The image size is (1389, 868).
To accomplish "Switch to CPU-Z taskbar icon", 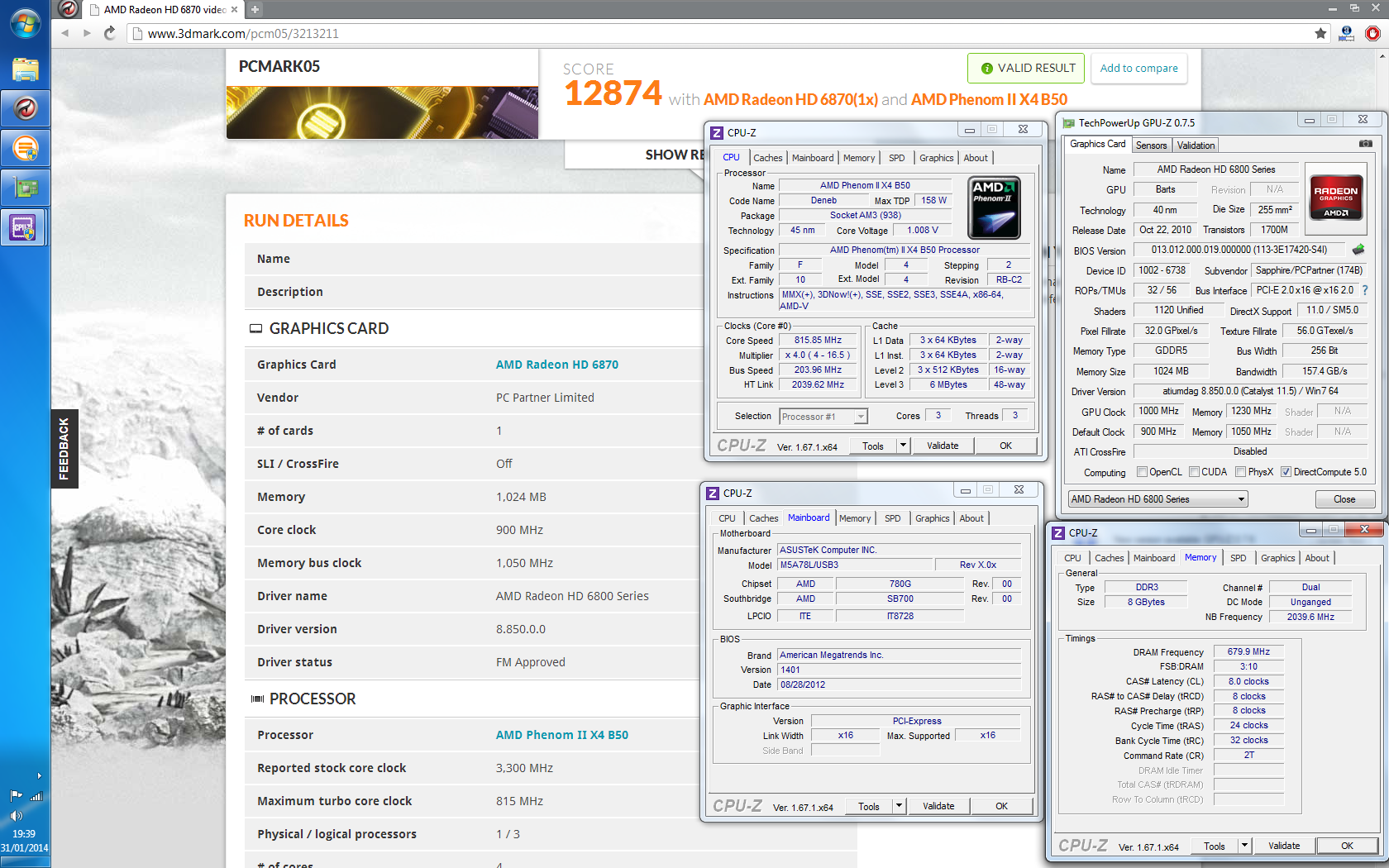I will pos(23,227).
